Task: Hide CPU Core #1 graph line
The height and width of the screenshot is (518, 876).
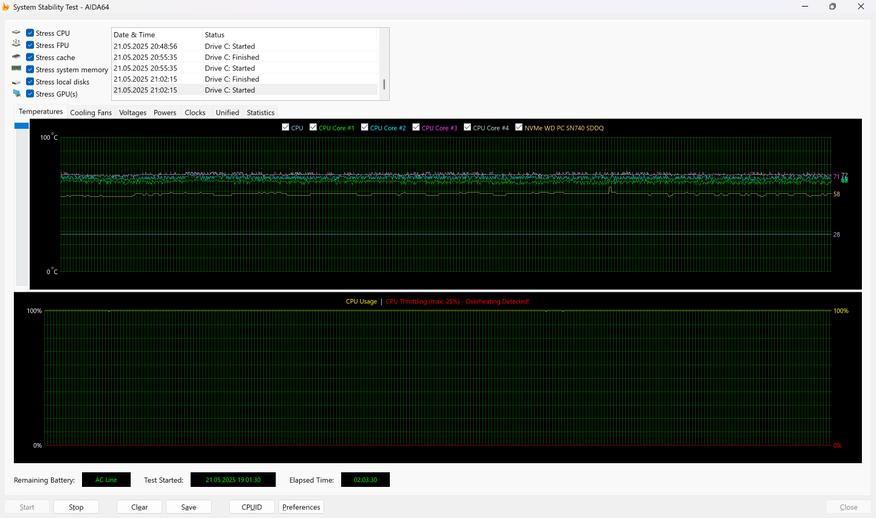Action: click(313, 128)
